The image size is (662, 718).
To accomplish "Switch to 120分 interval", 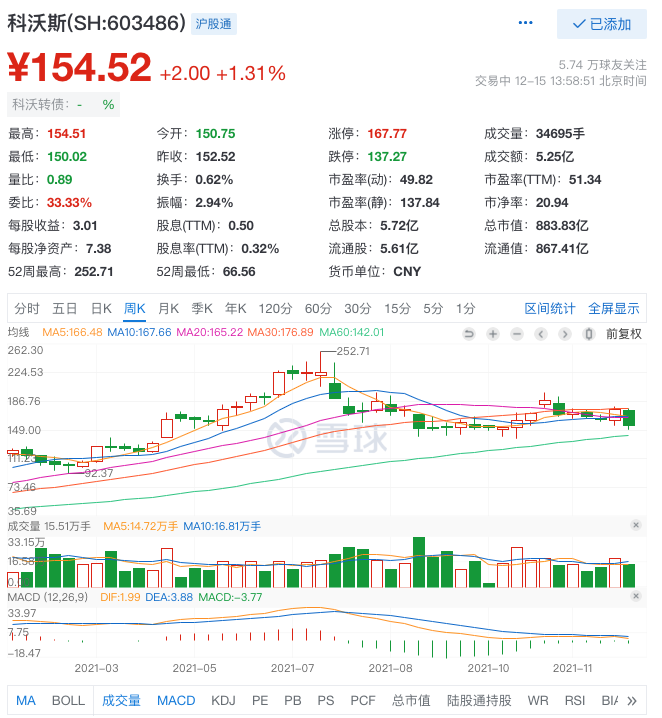I will [275, 308].
